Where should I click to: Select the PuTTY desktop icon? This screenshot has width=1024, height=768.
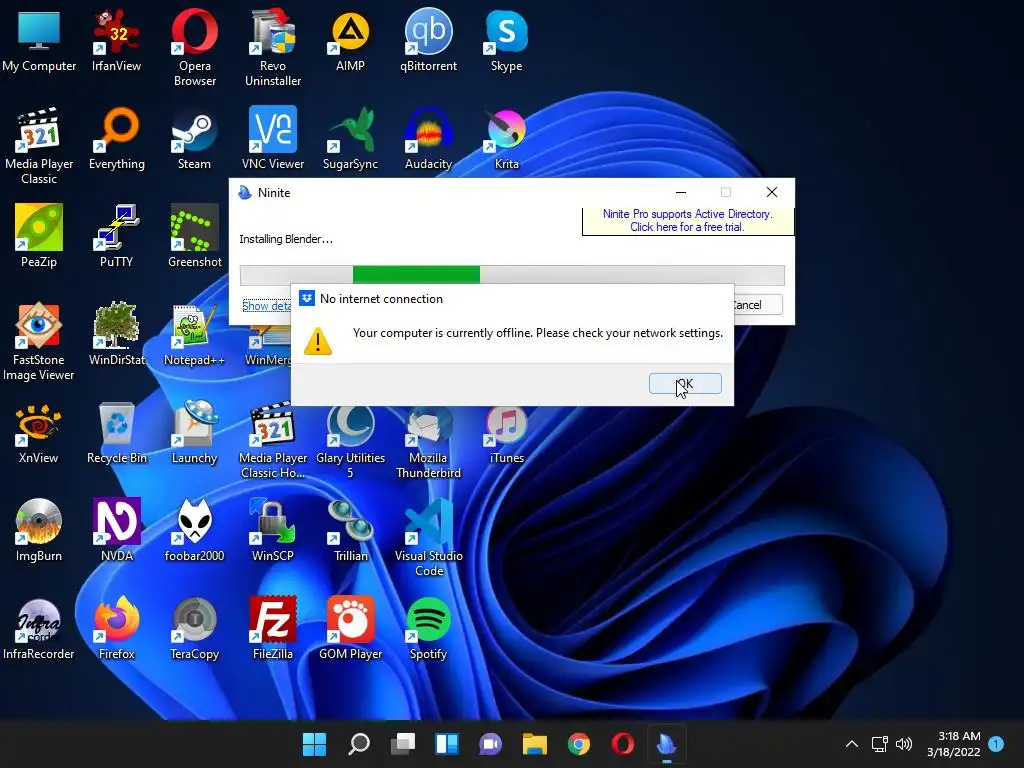[x=116, y=236]
